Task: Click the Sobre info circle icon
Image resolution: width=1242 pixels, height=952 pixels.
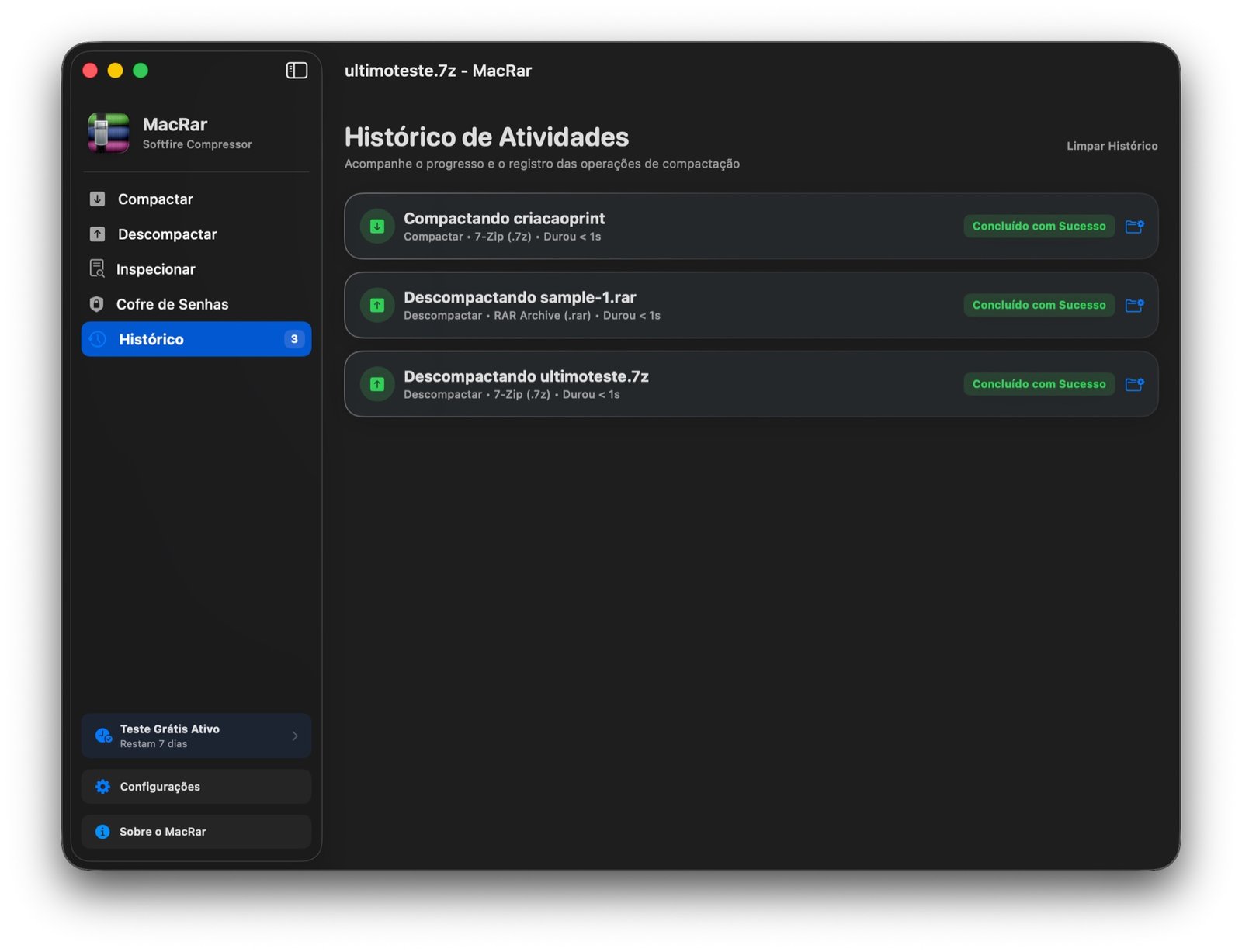Action: (x=102, y=832)
